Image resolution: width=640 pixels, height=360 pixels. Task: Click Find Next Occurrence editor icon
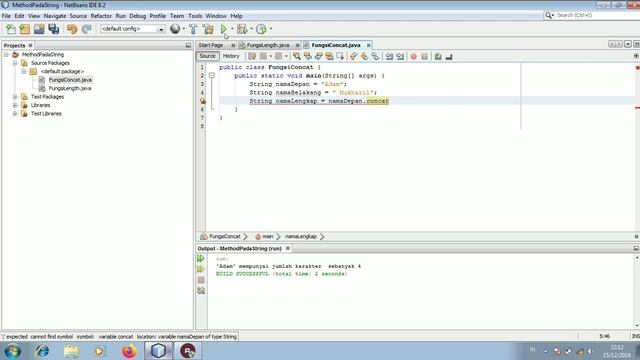[x=318, y=56]
